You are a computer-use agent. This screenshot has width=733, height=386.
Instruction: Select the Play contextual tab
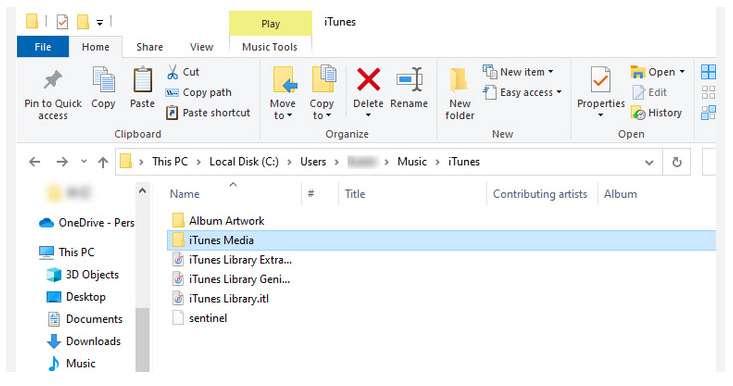pos(270,23)
